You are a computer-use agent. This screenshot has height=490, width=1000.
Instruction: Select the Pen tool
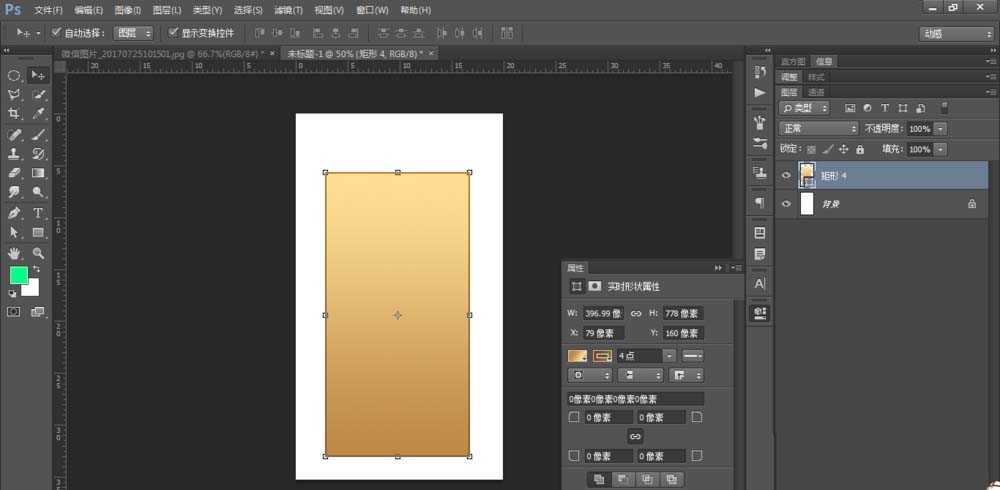click(15, 213)
